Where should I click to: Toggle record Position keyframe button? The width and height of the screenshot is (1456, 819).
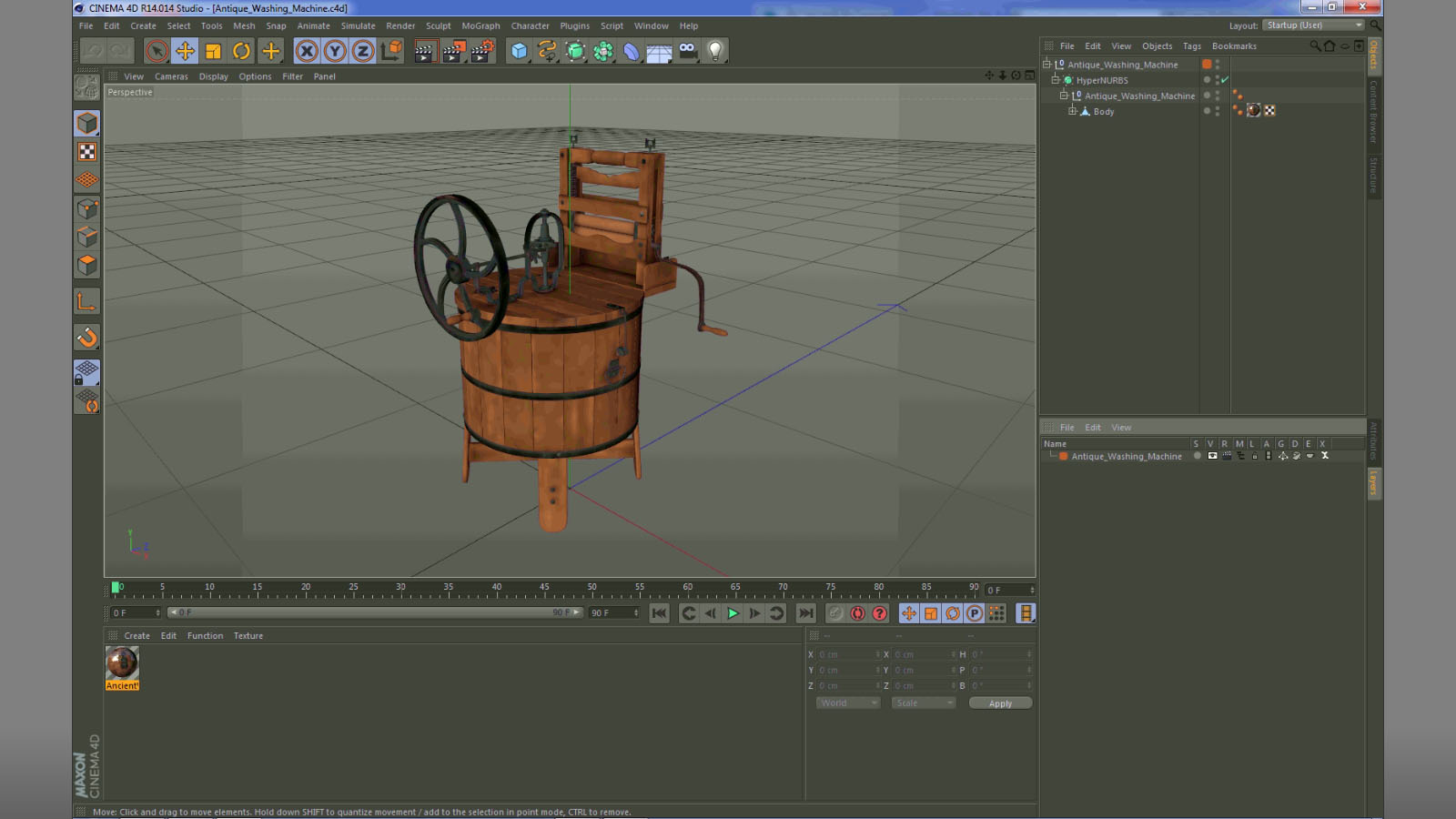click(908, 613)
